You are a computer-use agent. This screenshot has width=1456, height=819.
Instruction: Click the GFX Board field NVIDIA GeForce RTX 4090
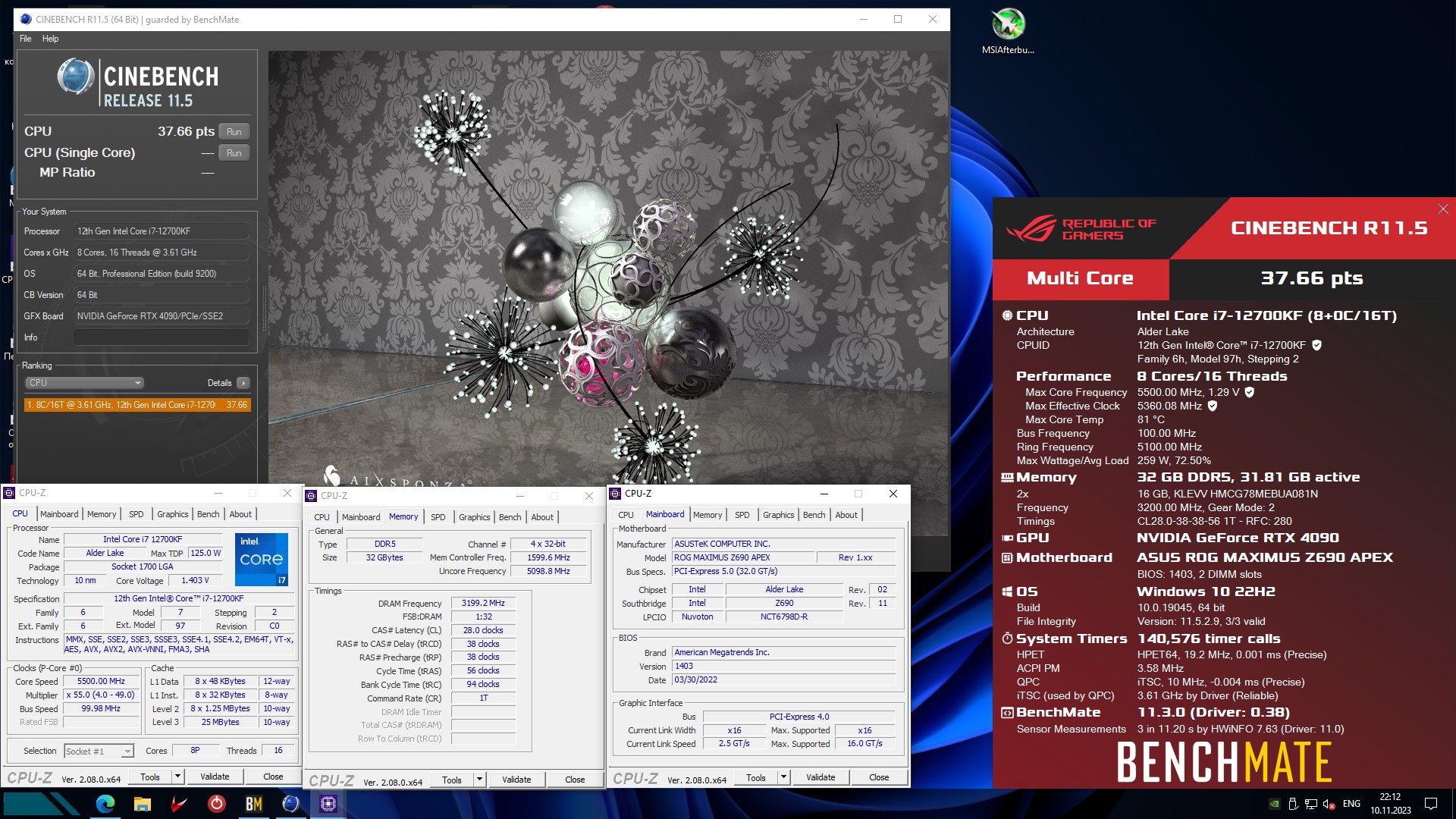point(162,316)
